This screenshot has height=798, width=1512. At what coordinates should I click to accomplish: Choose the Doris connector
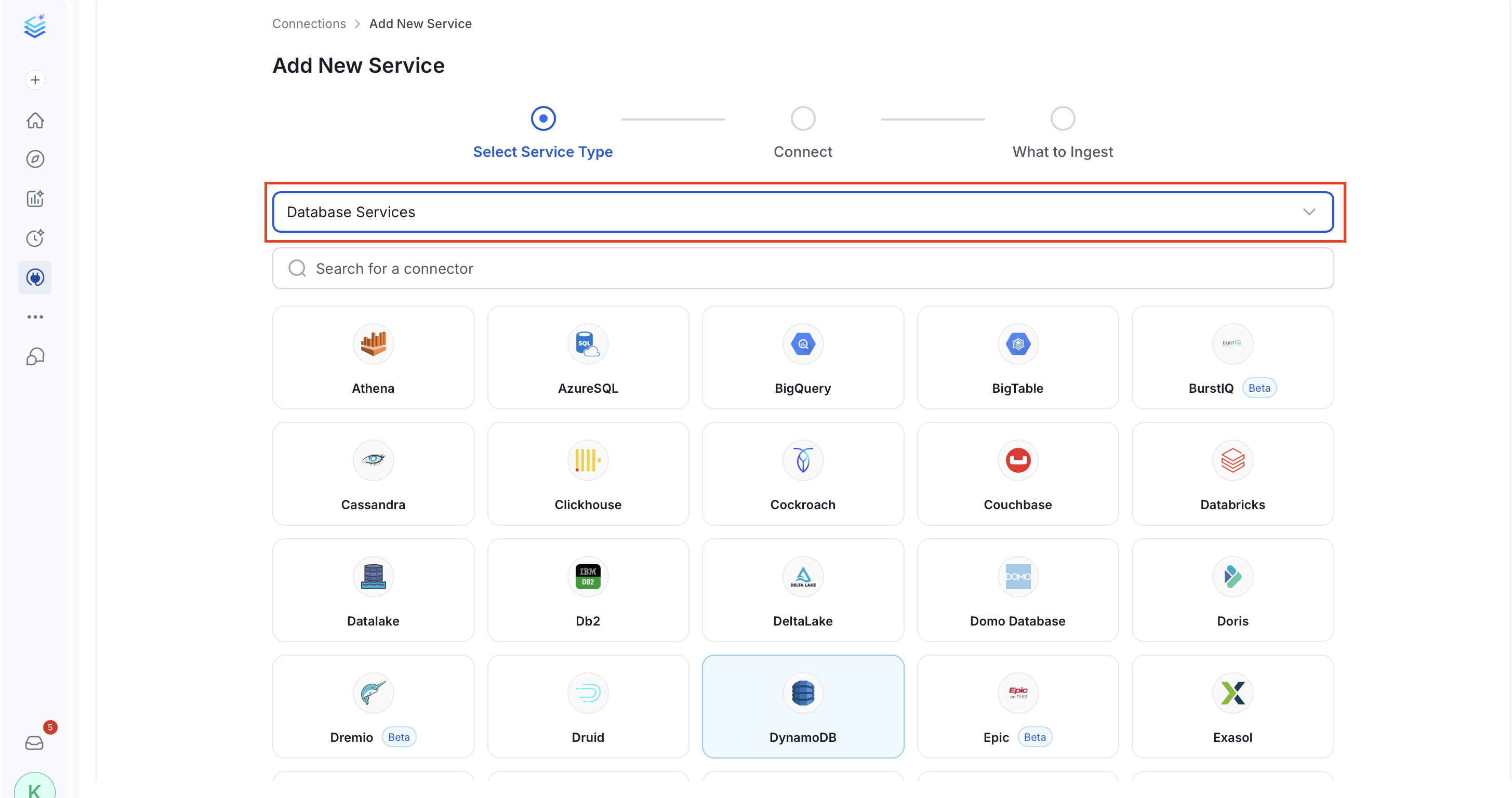tap(1232, 590)
